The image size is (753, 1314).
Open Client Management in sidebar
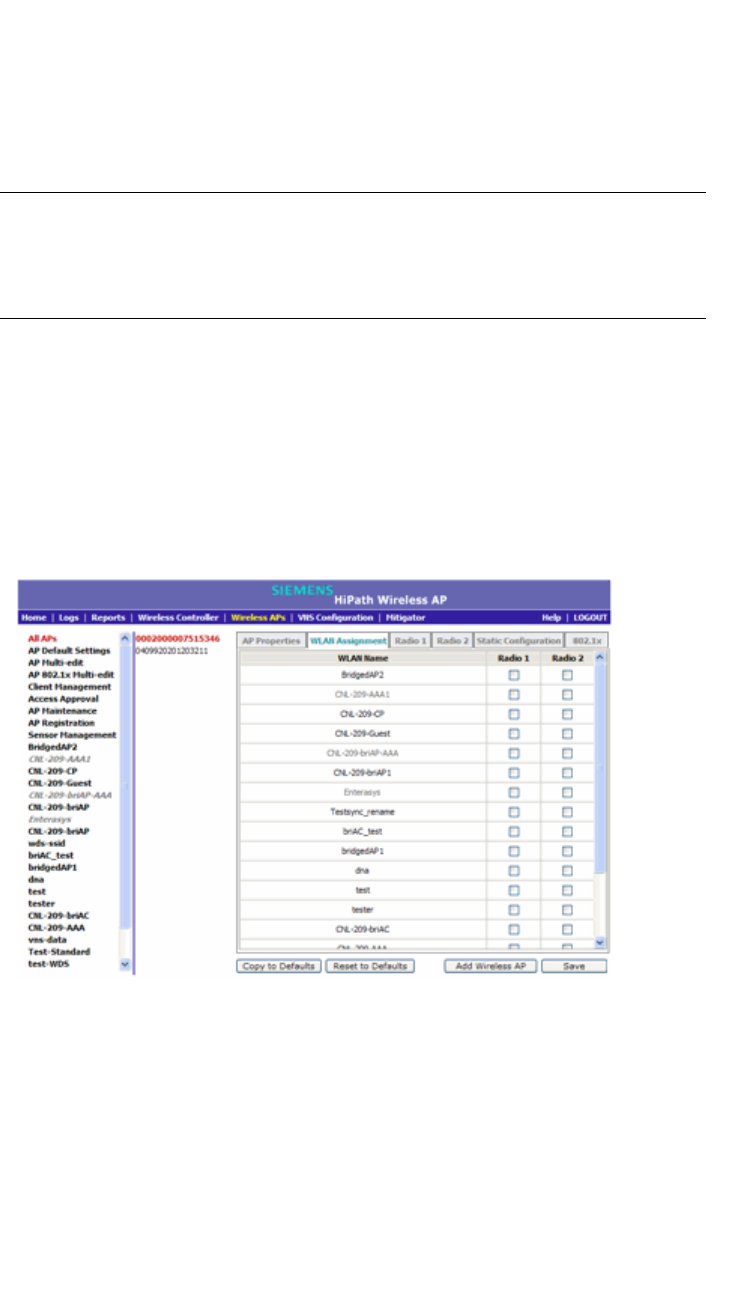69,686
